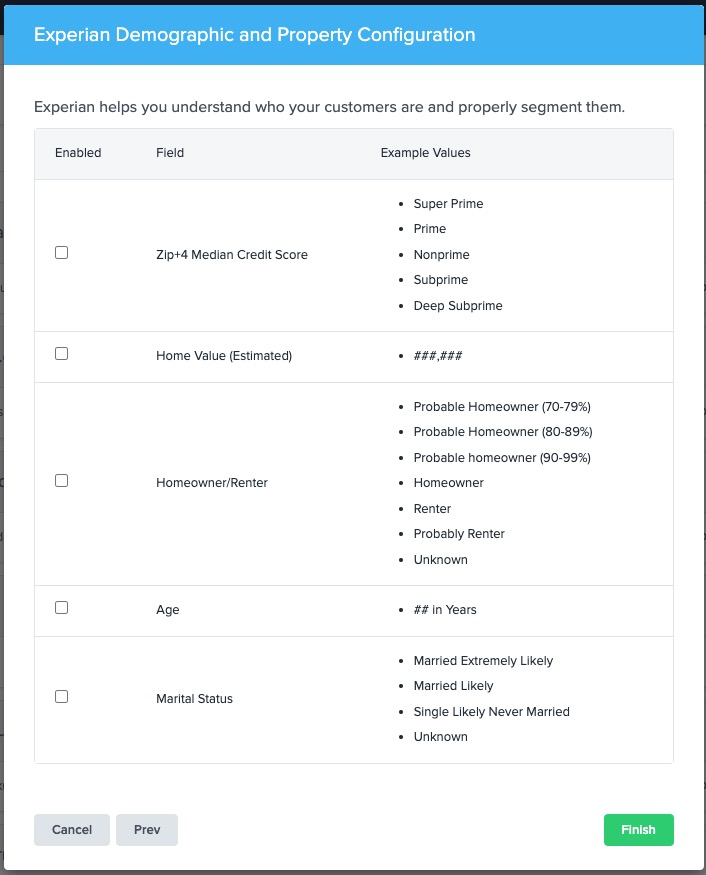This screenshot has width=706, height=875.
Task: Click the Super Prime example value
Action: pyautogui.click(x=448, y=204)
